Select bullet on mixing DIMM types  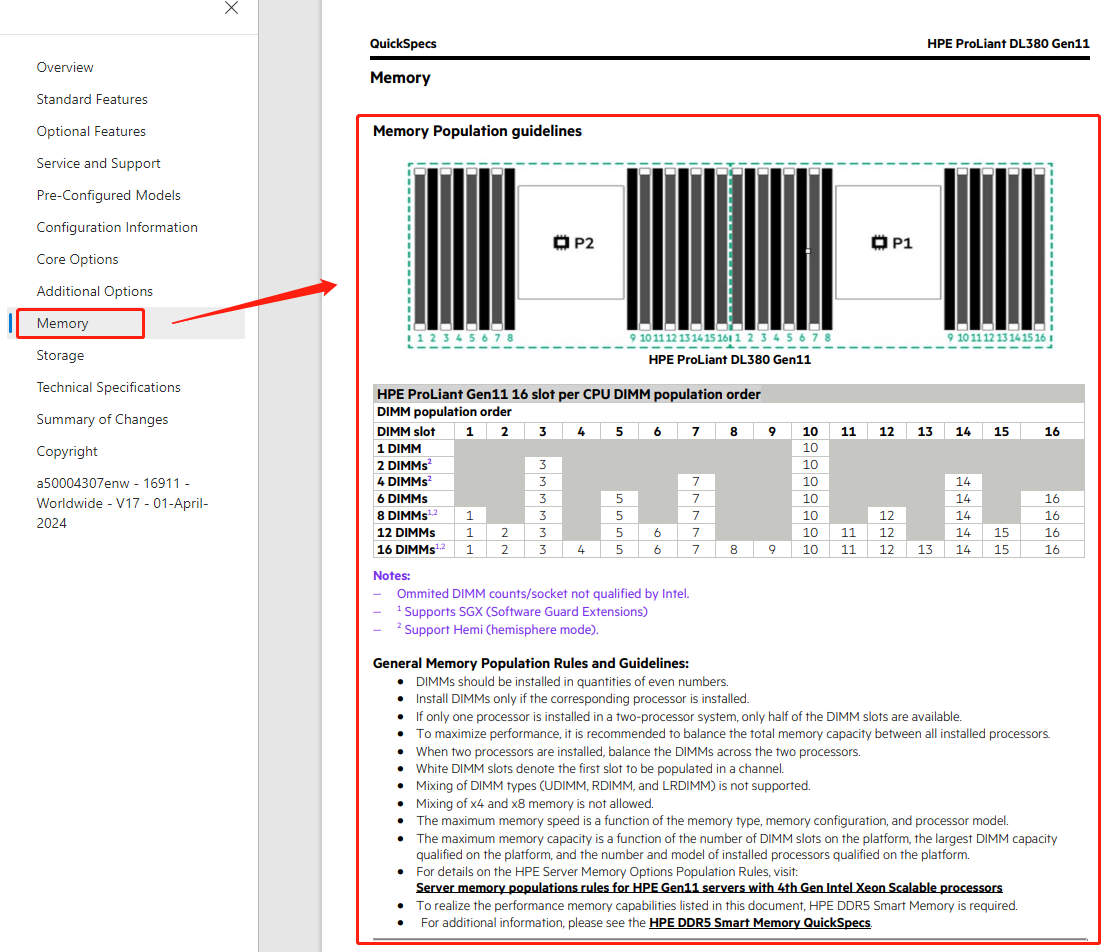tap(613, 786)
